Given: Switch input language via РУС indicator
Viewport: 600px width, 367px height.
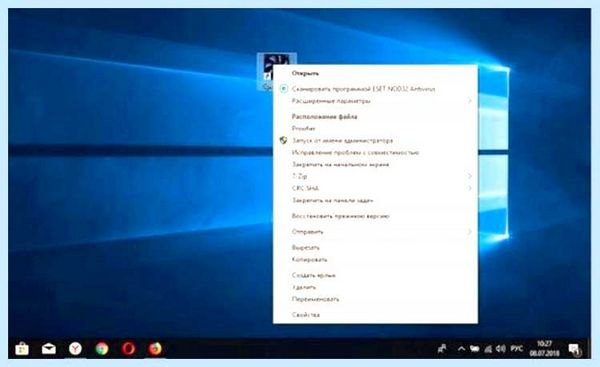Looking at the screenshot, I should 517,349.
